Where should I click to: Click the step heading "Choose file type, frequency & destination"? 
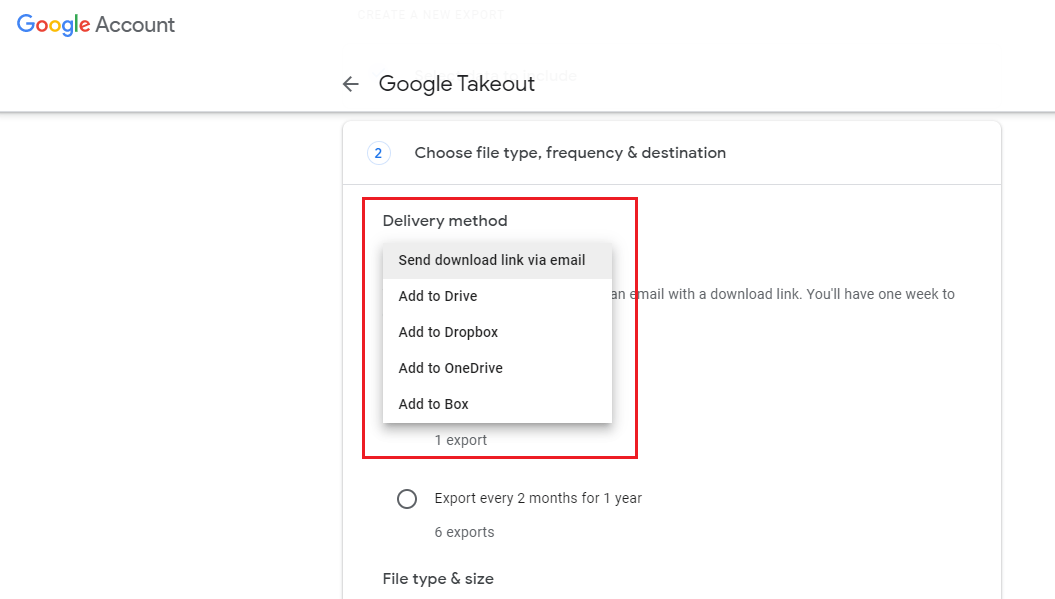coord(570,152)
